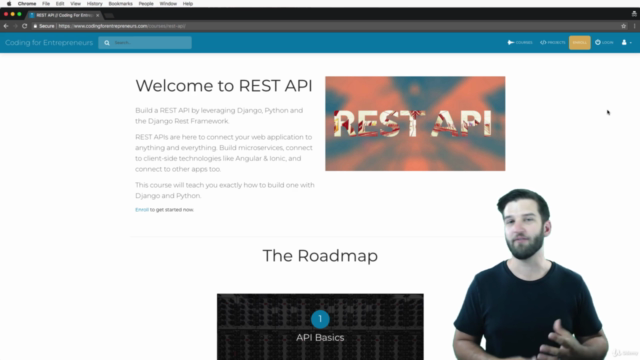Click The Roadmap heading
This screenshot has height=360, width=640.
[x=320, y=256]
